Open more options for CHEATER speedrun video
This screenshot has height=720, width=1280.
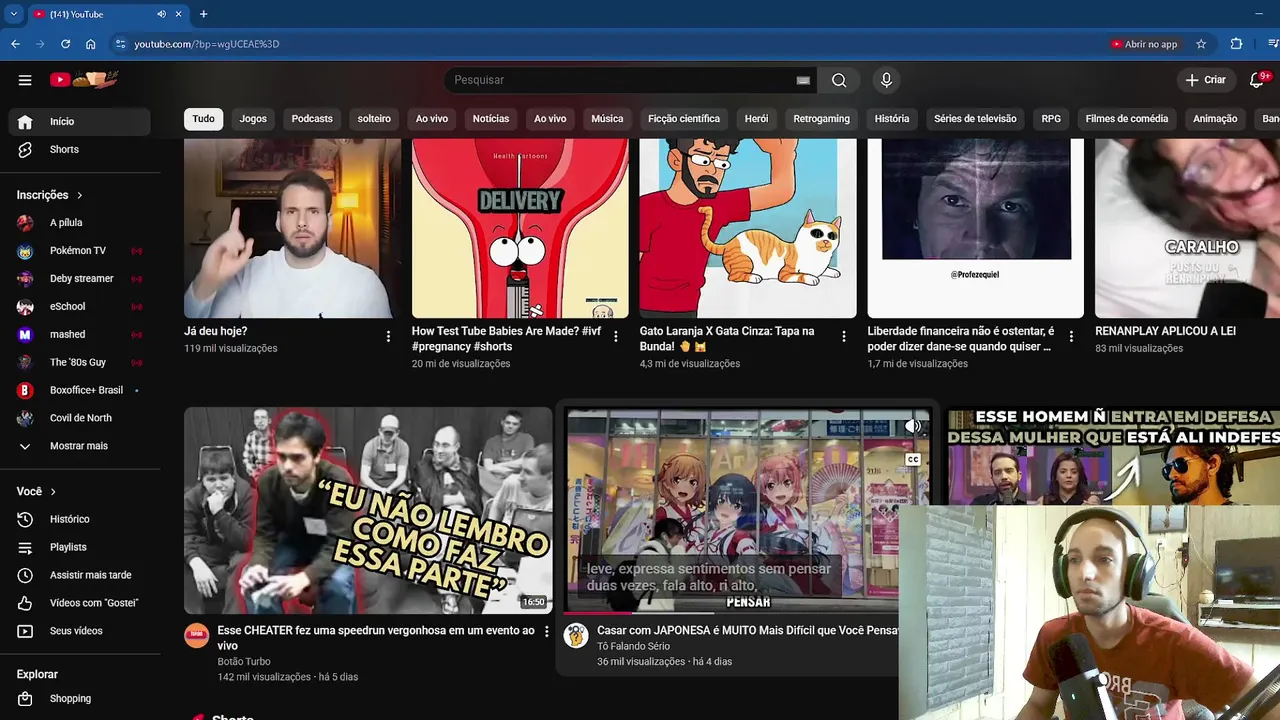[546, 632]
